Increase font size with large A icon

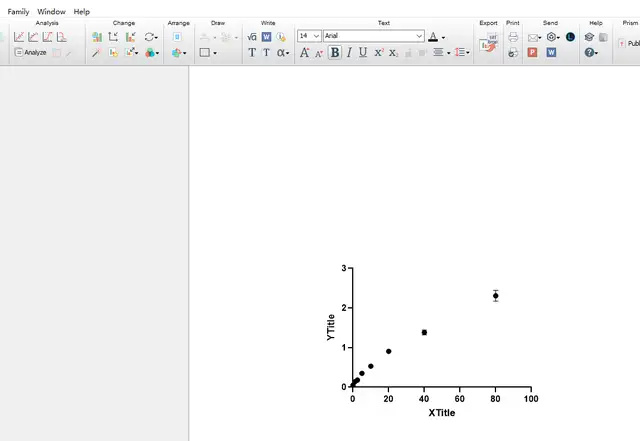pyautogui.click(x=304, y=53)
